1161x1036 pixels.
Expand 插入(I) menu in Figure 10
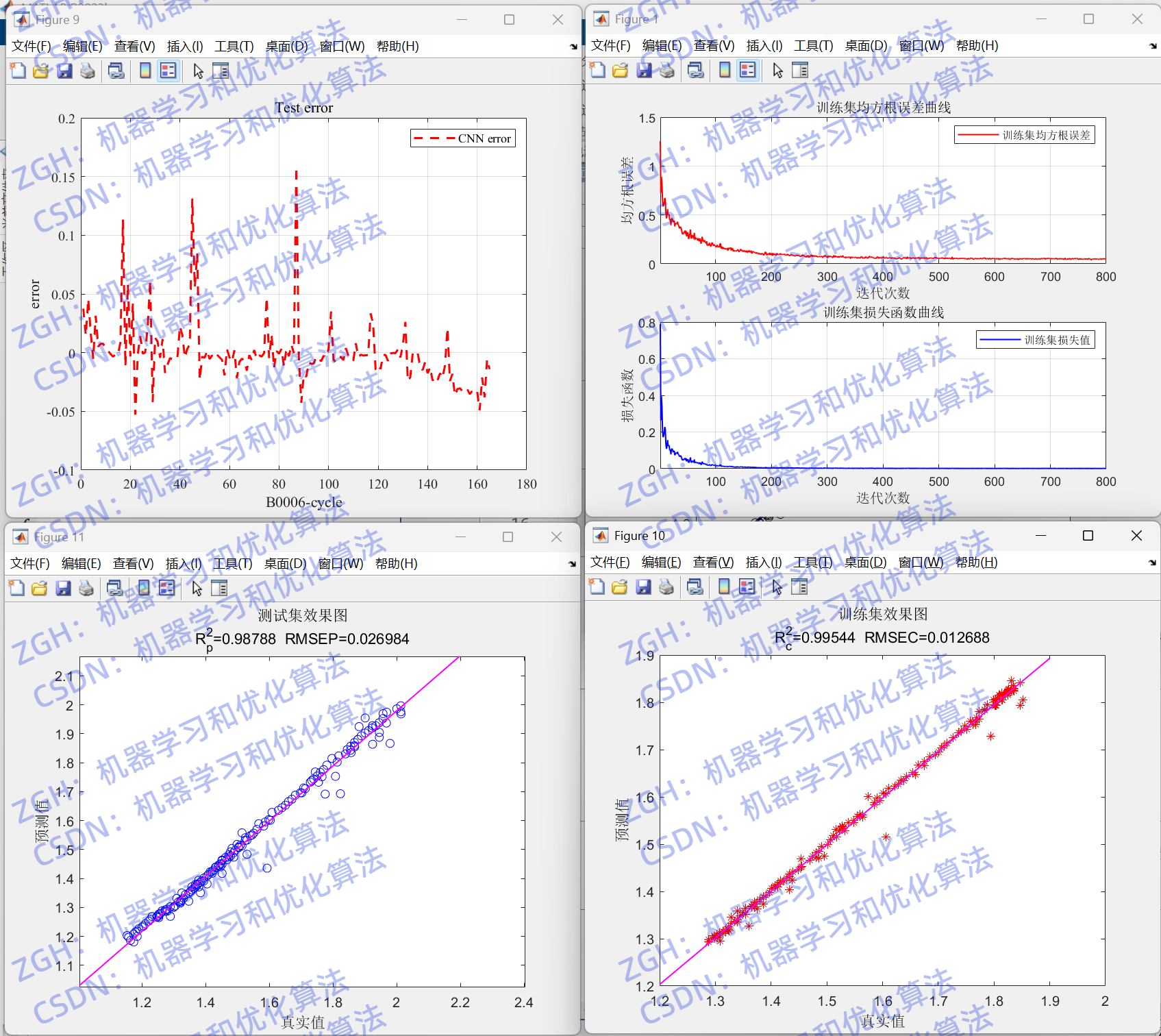[x=764, y=562]
